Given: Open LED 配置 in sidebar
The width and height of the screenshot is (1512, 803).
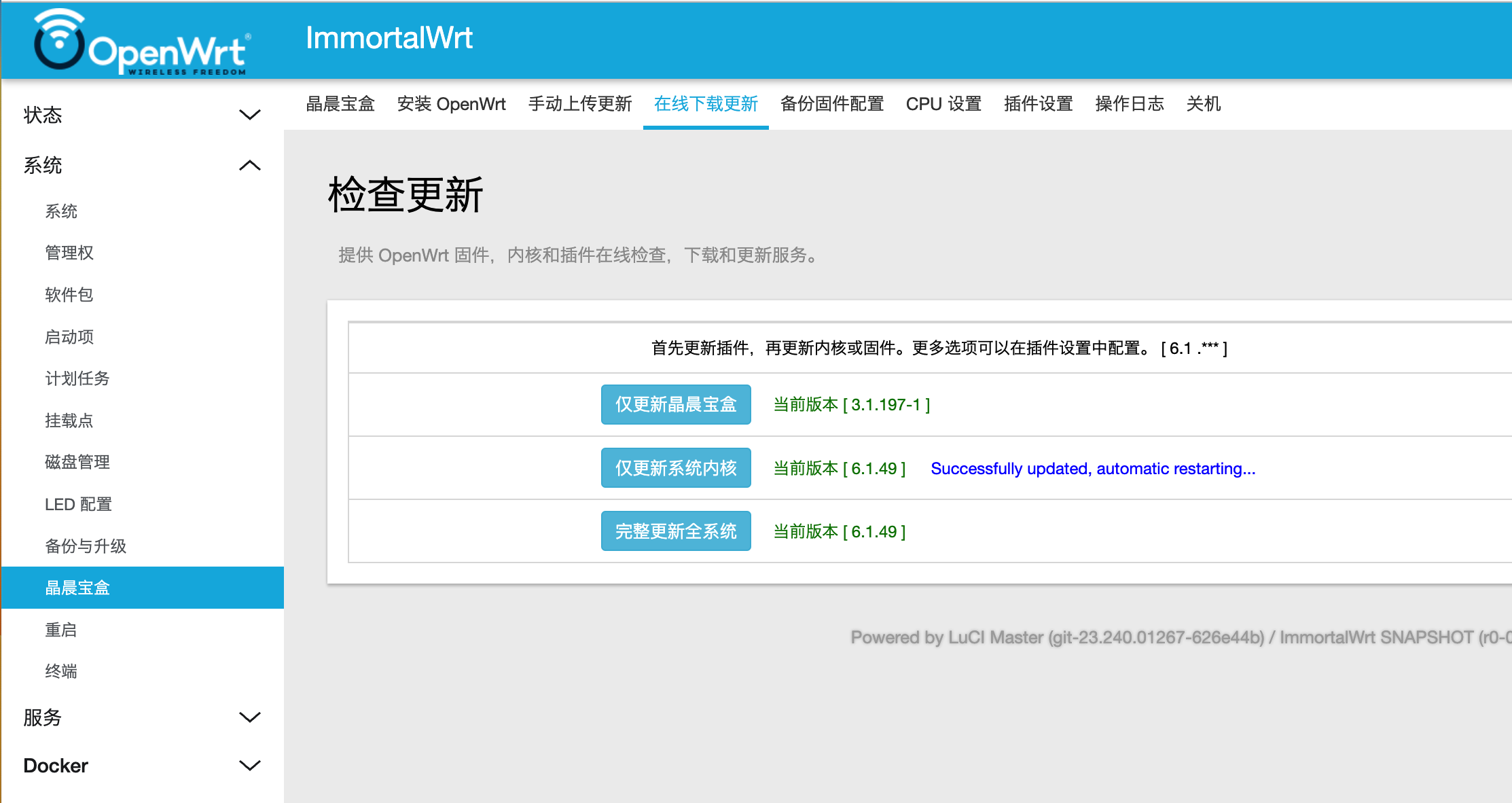Looking at the screenshot, I should pos(78,504).
